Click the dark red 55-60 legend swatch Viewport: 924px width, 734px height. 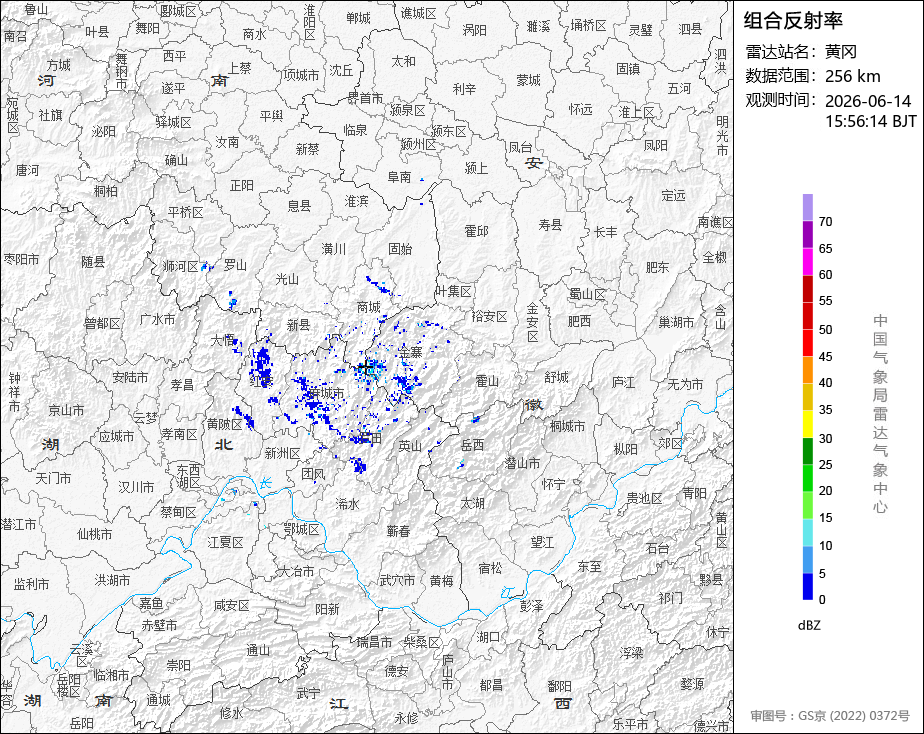tap(807, 289)
